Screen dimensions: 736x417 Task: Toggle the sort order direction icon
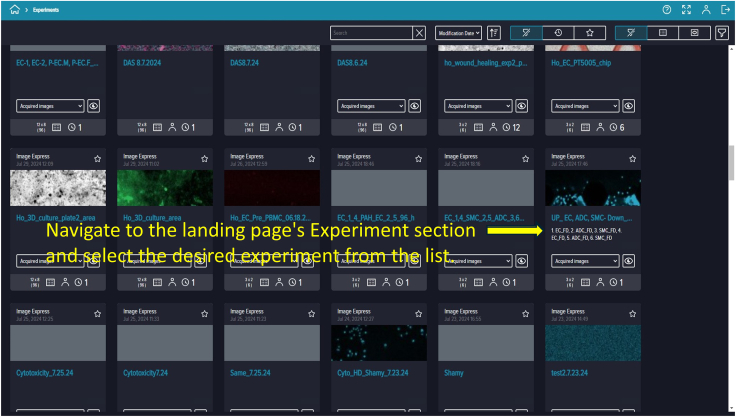click(493, 33)
